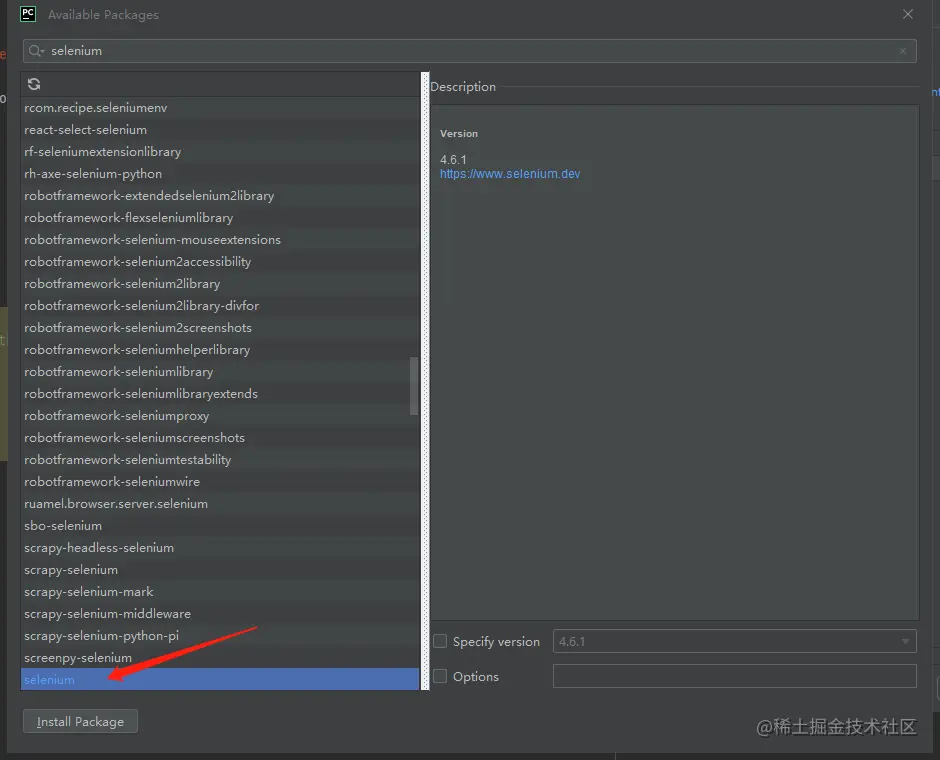
Task: Select robotframework-seleniumlibraryextends package
Action: (x=220, y=394)
